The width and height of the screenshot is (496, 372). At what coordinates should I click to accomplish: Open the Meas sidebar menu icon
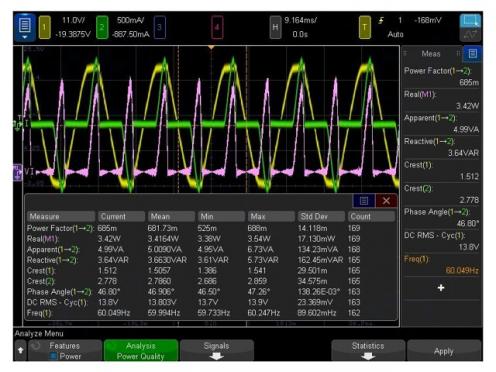click(472, 54)
